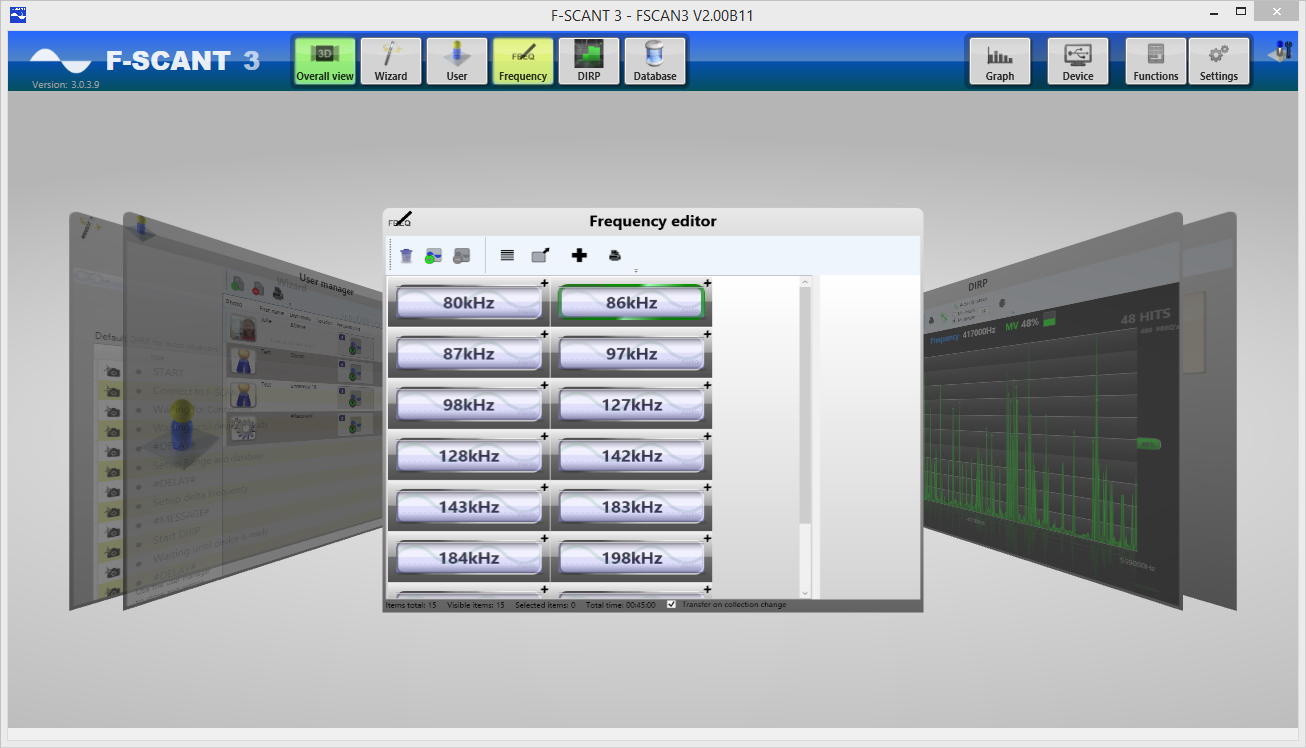Select the 127kHz frequency button
The image size is (1306, 748).
pos(632,404)
